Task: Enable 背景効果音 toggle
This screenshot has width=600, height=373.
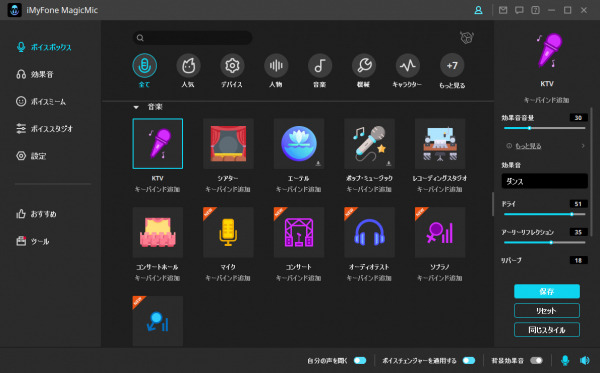Action: click(536, 360)
